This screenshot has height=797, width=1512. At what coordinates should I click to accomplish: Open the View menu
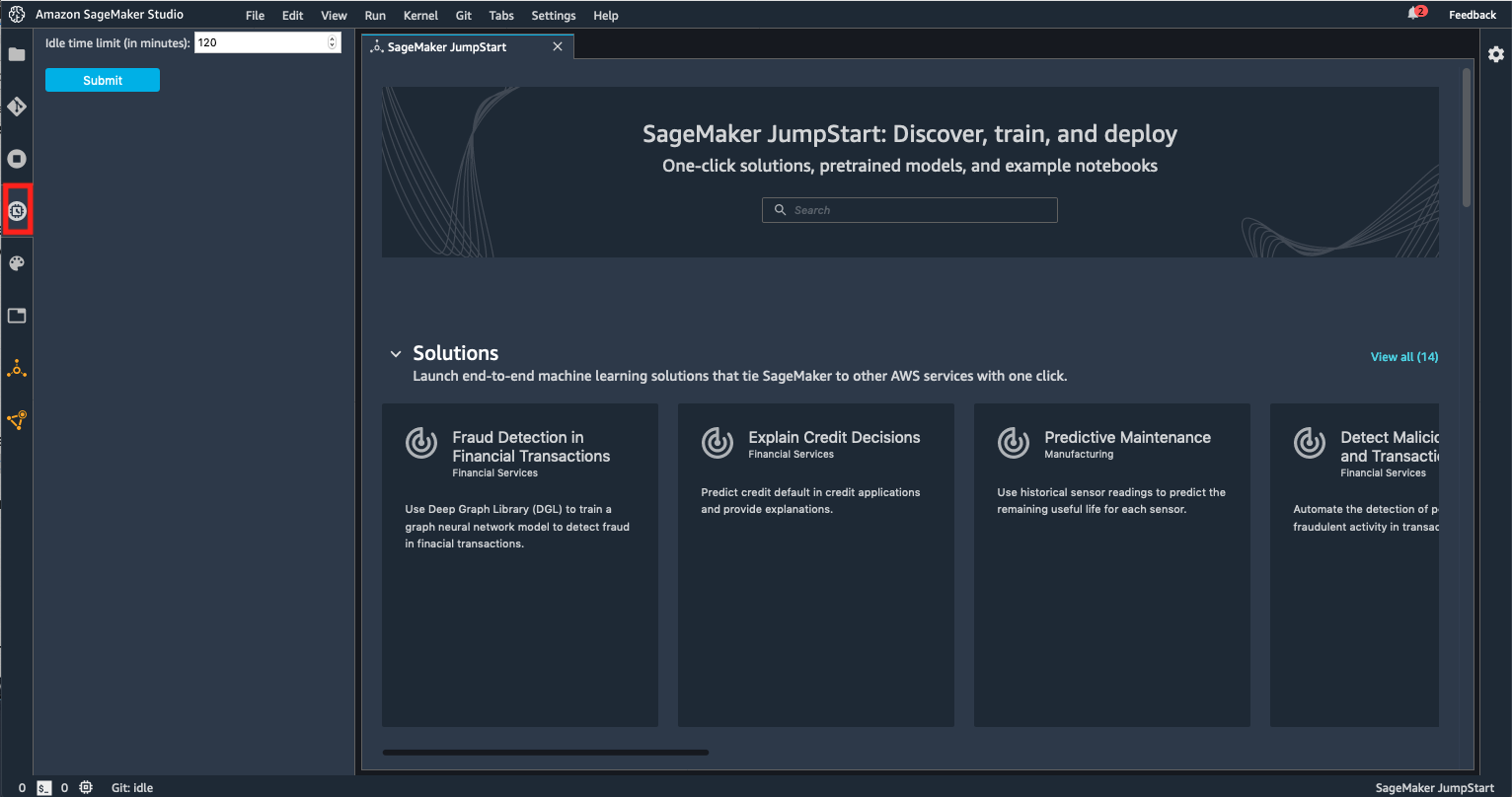(334, 16)
